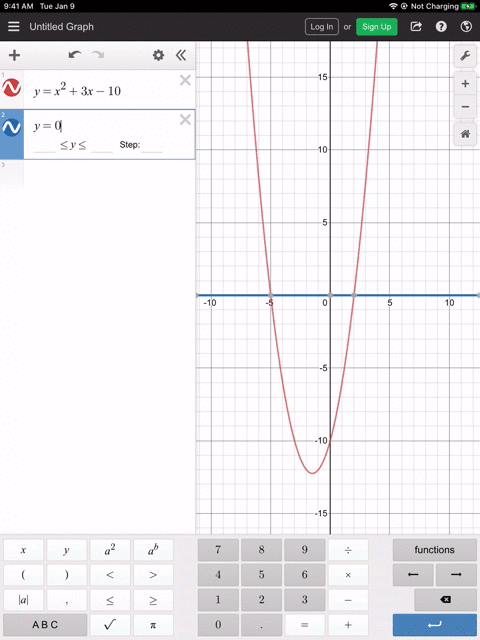The height and width of the screenshot is (640, 480).
Task: Set the upper bound of y slider
Action: tap(102, 145)
